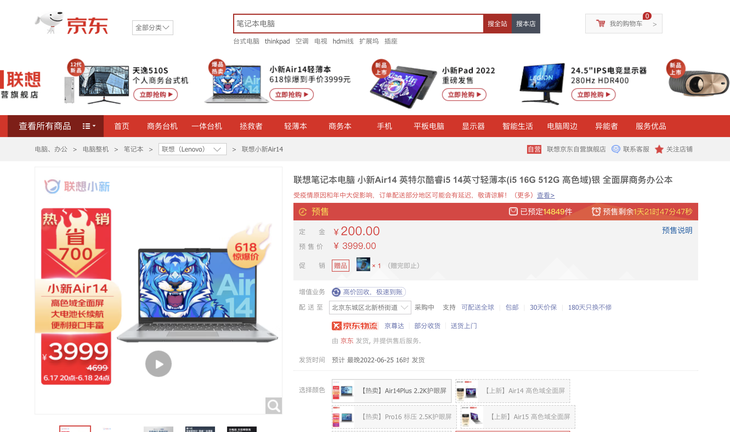Open the 预售说明 link
Image resolution: width=730 pixels, height=432 pixels.
(x=677, y=230)
